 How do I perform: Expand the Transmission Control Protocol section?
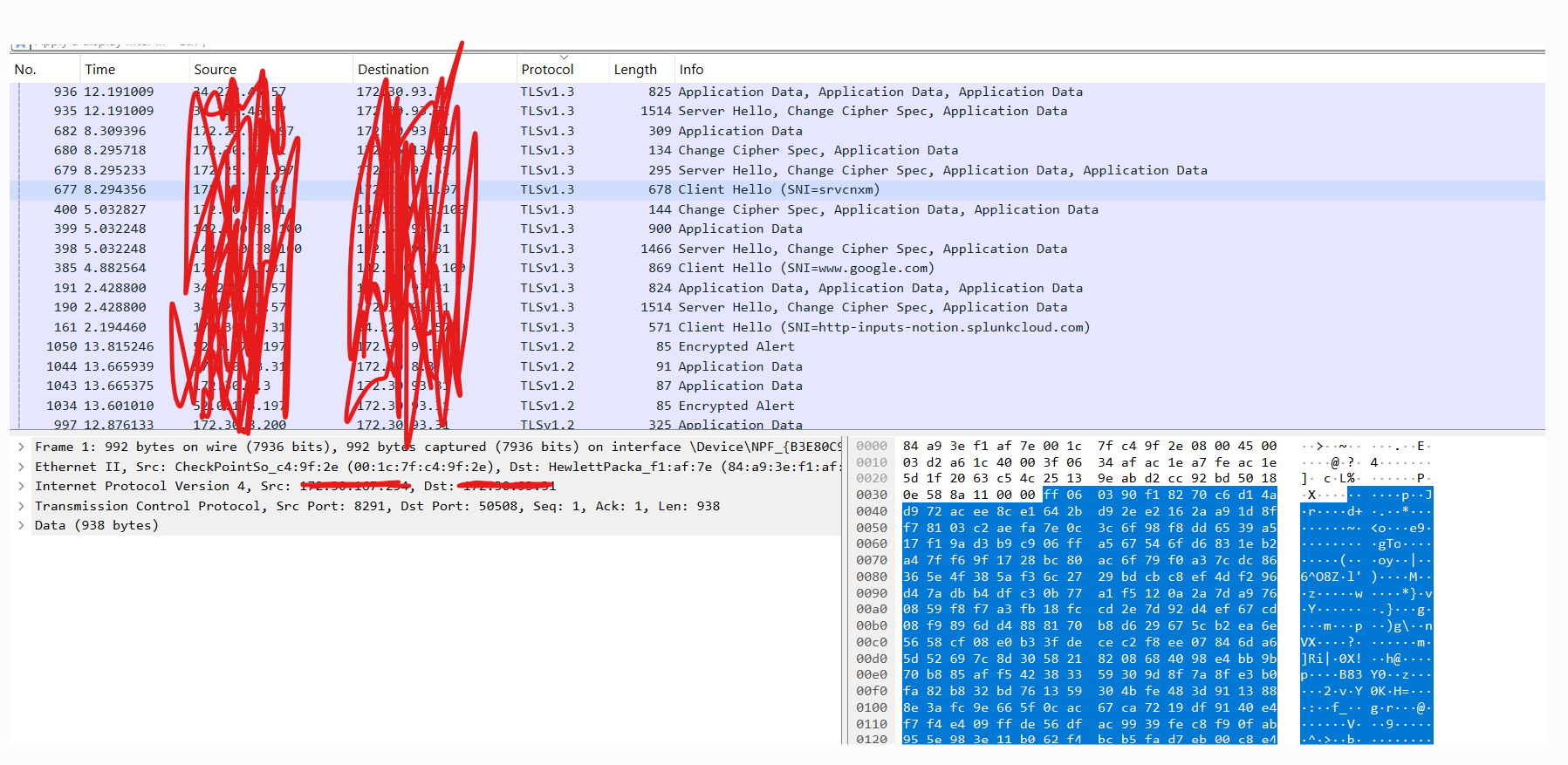(21, 506)
